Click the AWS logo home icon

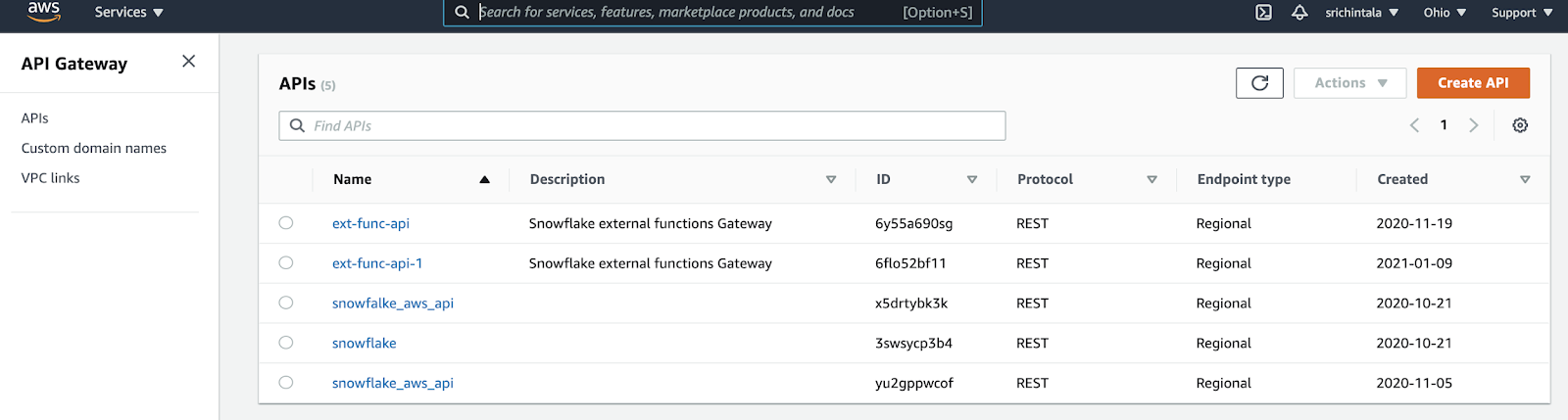(x=43, y=12)
